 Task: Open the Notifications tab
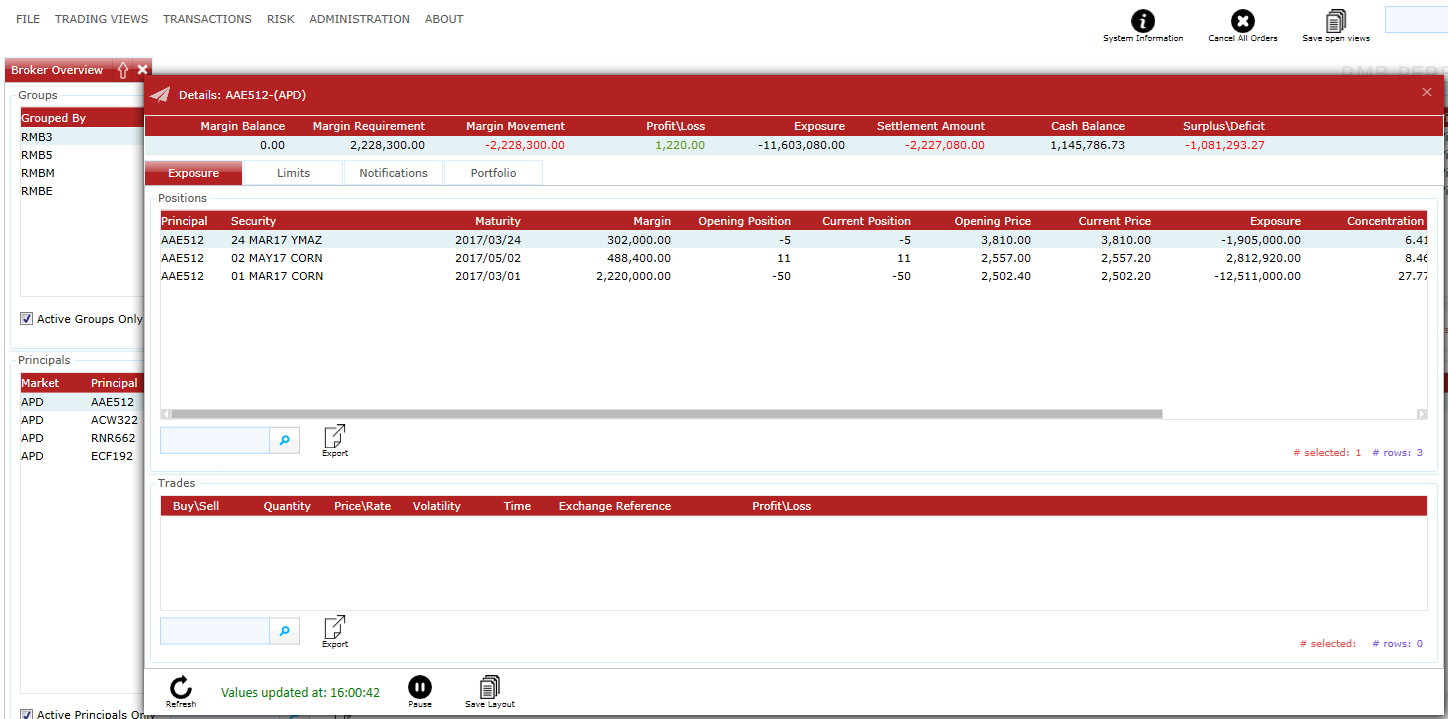point(393,173)
